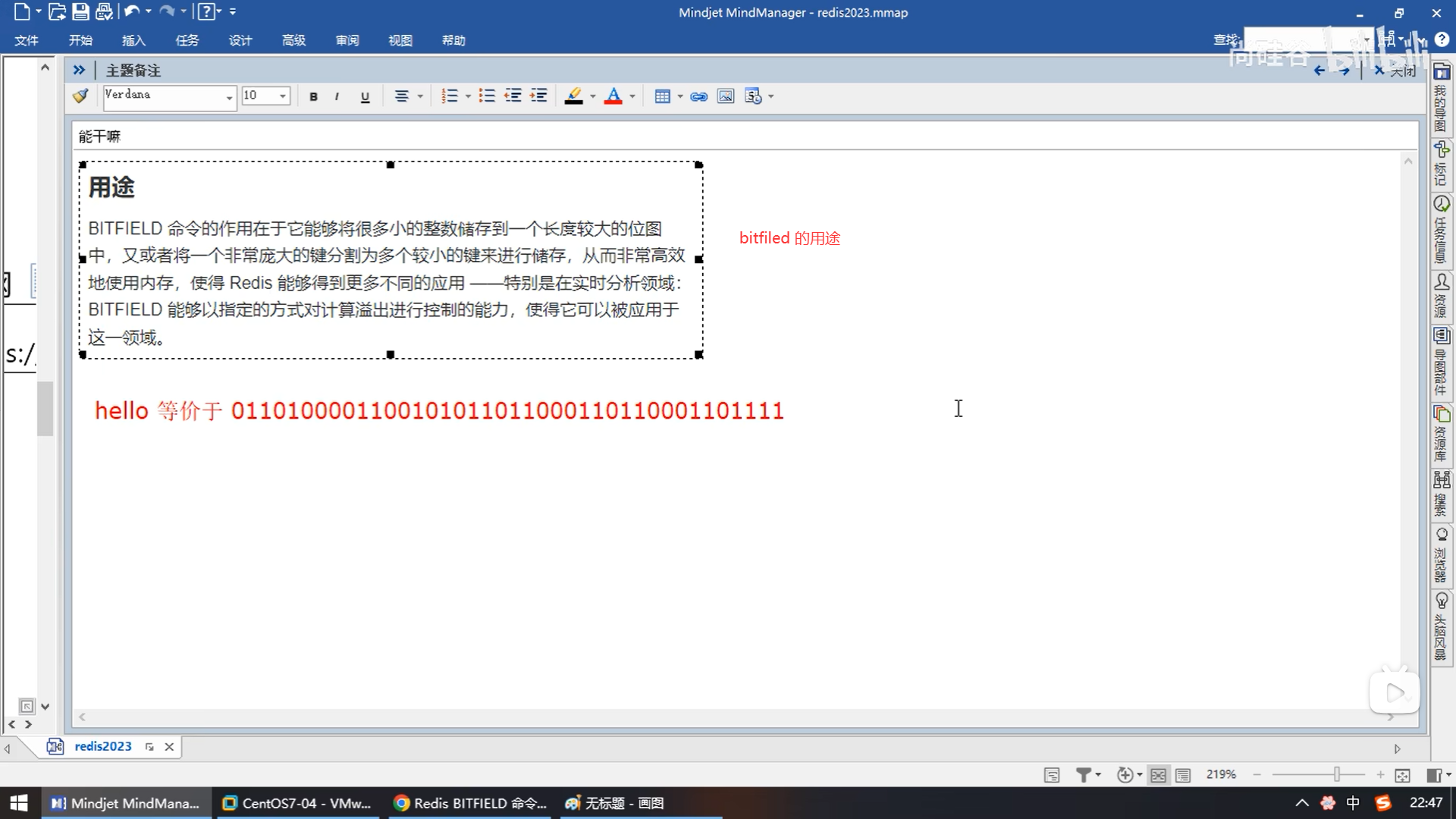Insert a hyperlink using the link icon
1456x819 pixels.
pos(698,96)
